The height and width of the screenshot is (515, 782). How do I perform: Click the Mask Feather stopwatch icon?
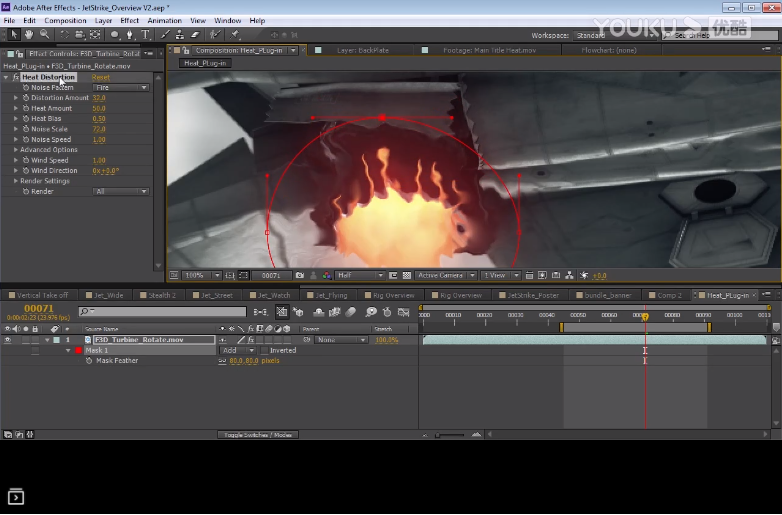pos(90,361)
